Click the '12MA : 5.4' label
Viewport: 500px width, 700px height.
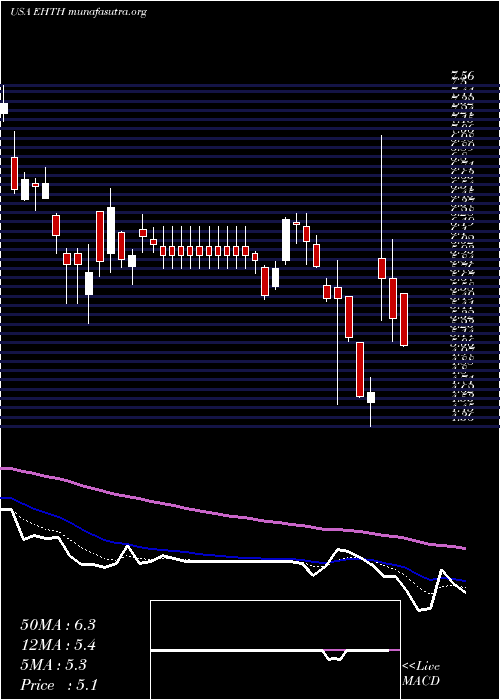58,645
